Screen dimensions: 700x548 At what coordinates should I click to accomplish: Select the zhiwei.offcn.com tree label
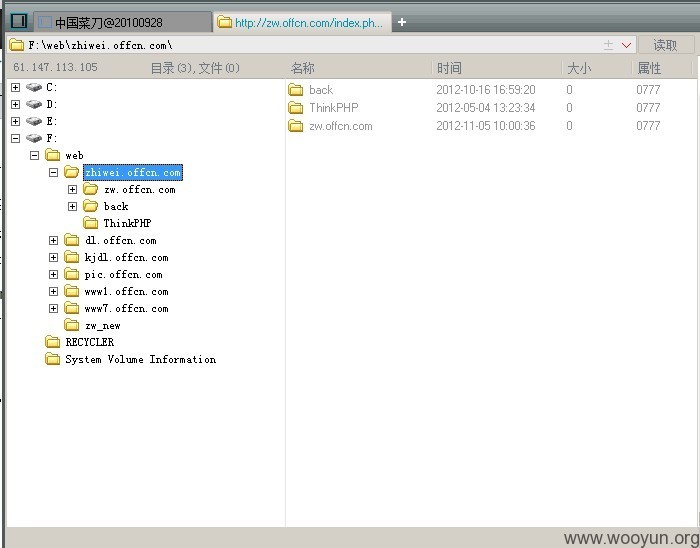click(x=133, y=172)
